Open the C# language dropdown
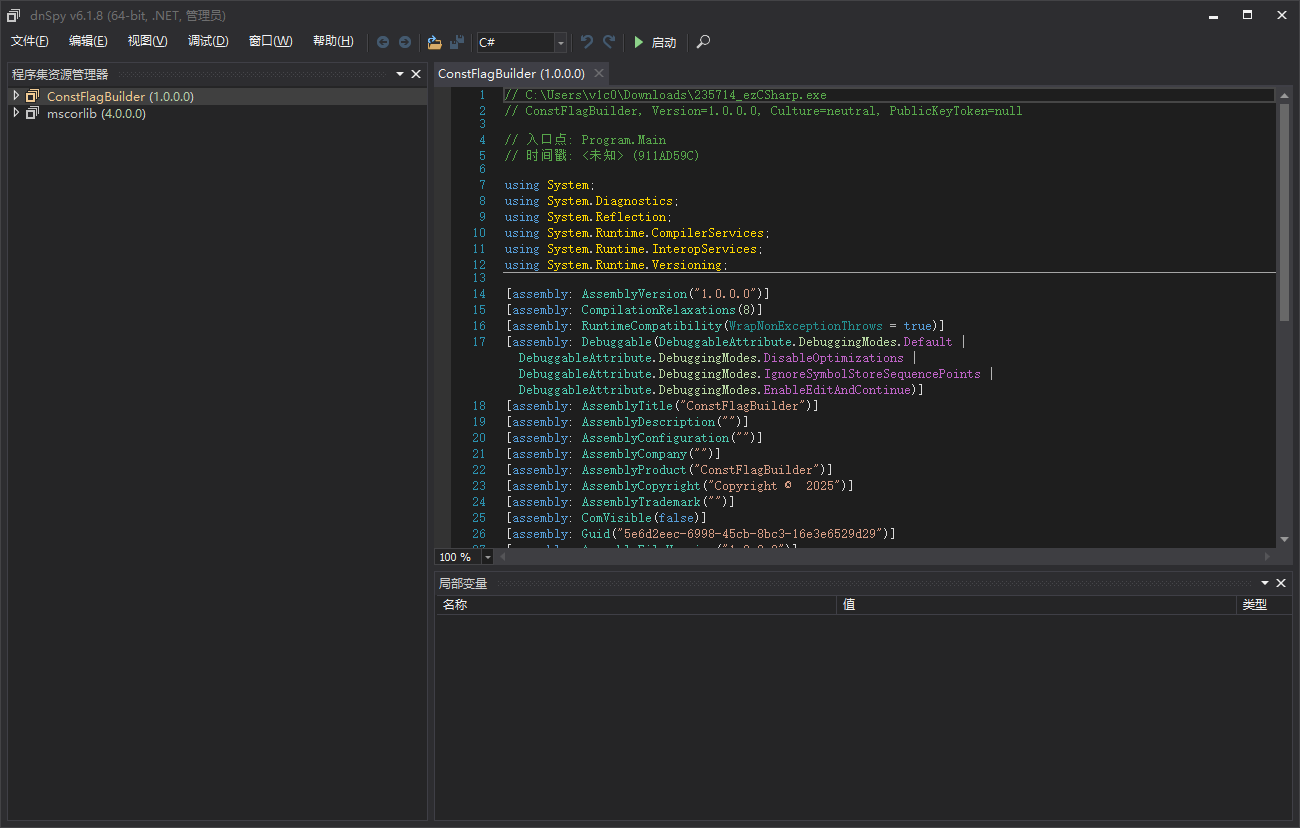1300x828 pixels. point(560,42)
